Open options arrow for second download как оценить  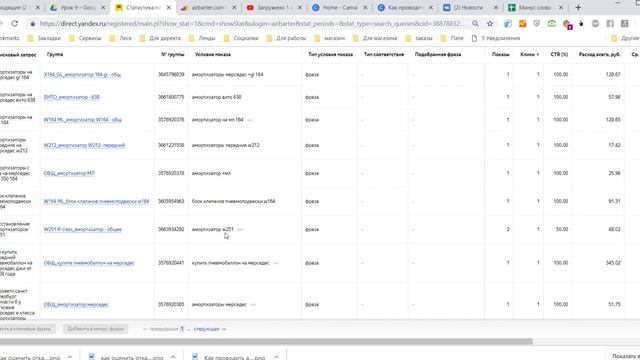click(x=173, y=357)
